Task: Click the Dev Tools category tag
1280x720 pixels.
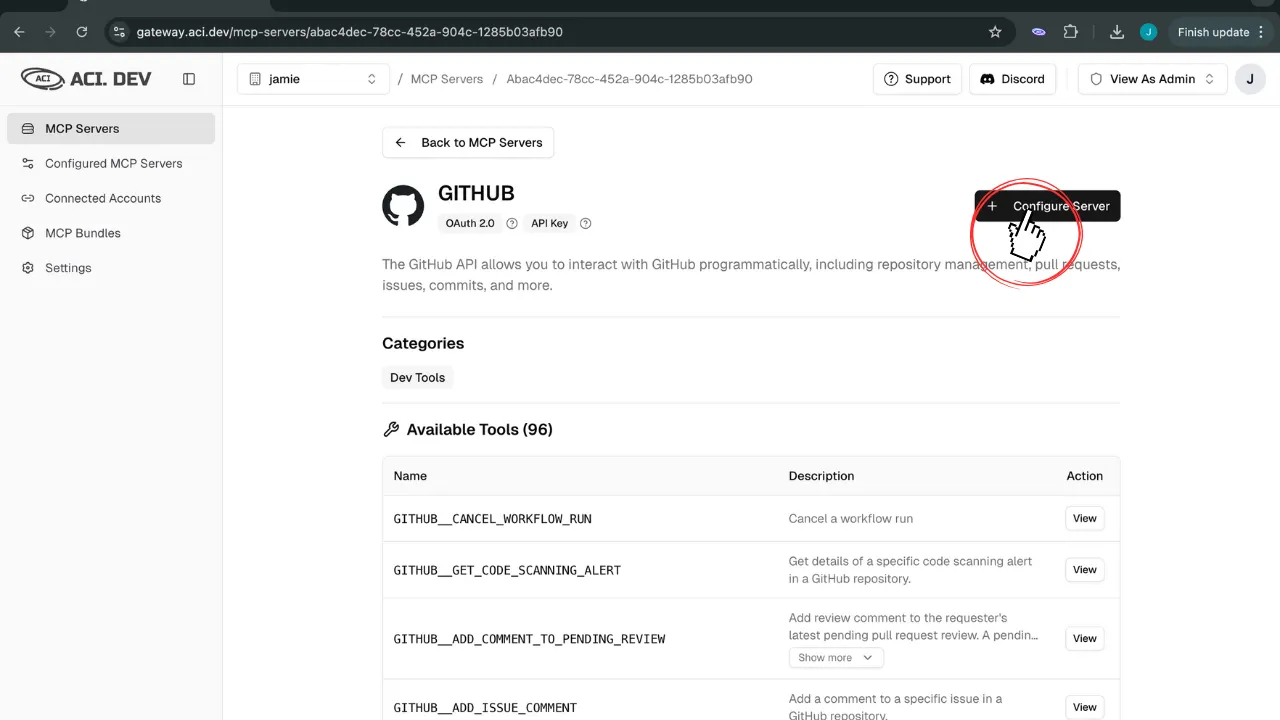Action: [417, 377]
